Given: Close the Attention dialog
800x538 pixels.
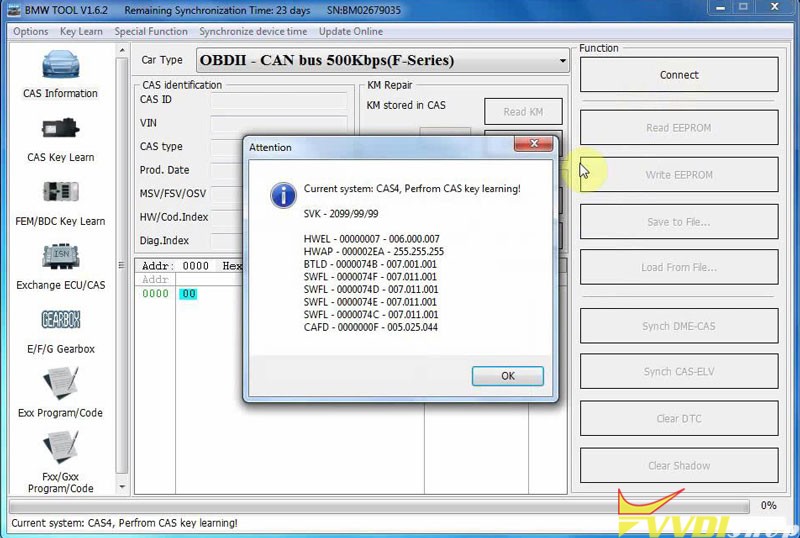Looking at the screenshot, I should tap(534, 144).
